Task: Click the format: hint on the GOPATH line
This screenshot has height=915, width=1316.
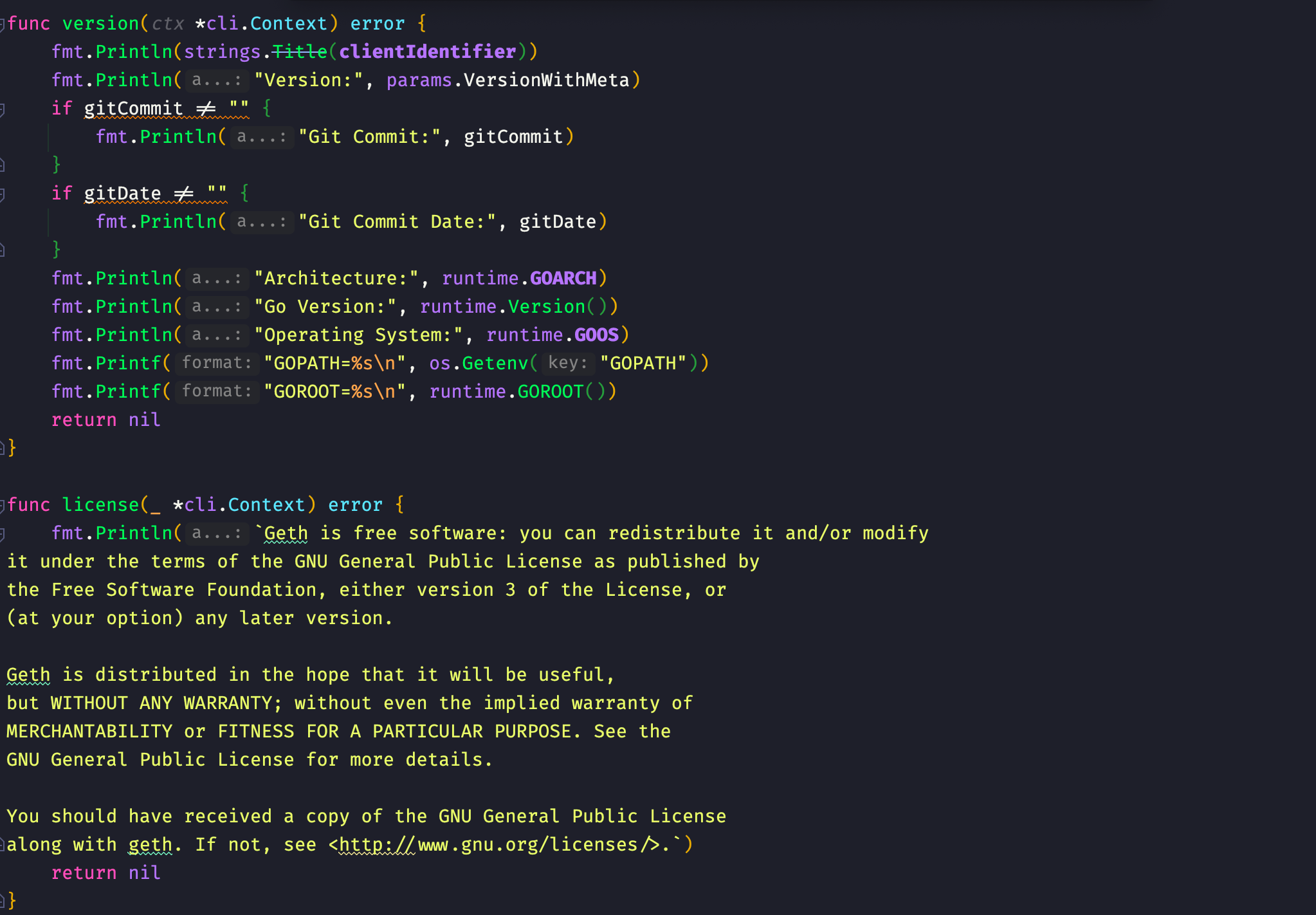Action: (217, 364)
